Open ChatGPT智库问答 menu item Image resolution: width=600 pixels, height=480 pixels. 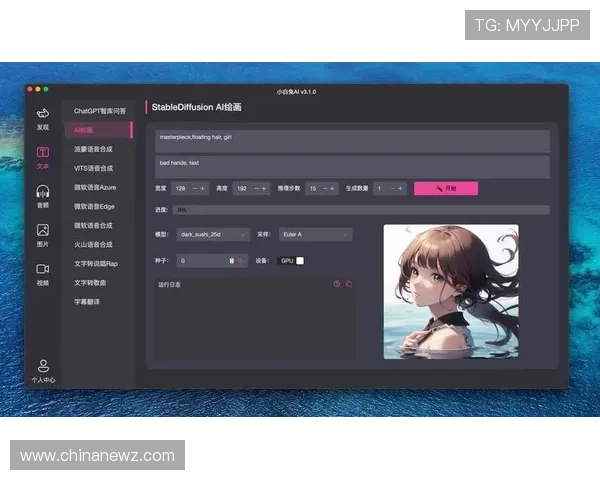coord(99,111)
